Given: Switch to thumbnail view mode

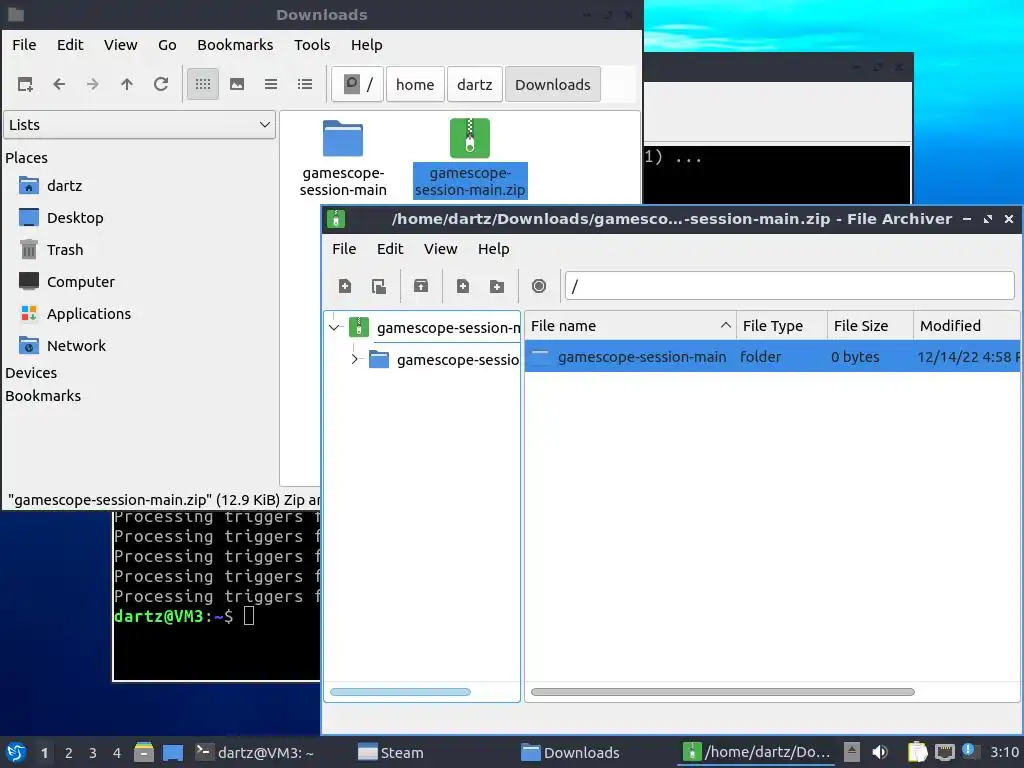Looking at the screenshot, I should pyautogui.click(x=237, y=84).
